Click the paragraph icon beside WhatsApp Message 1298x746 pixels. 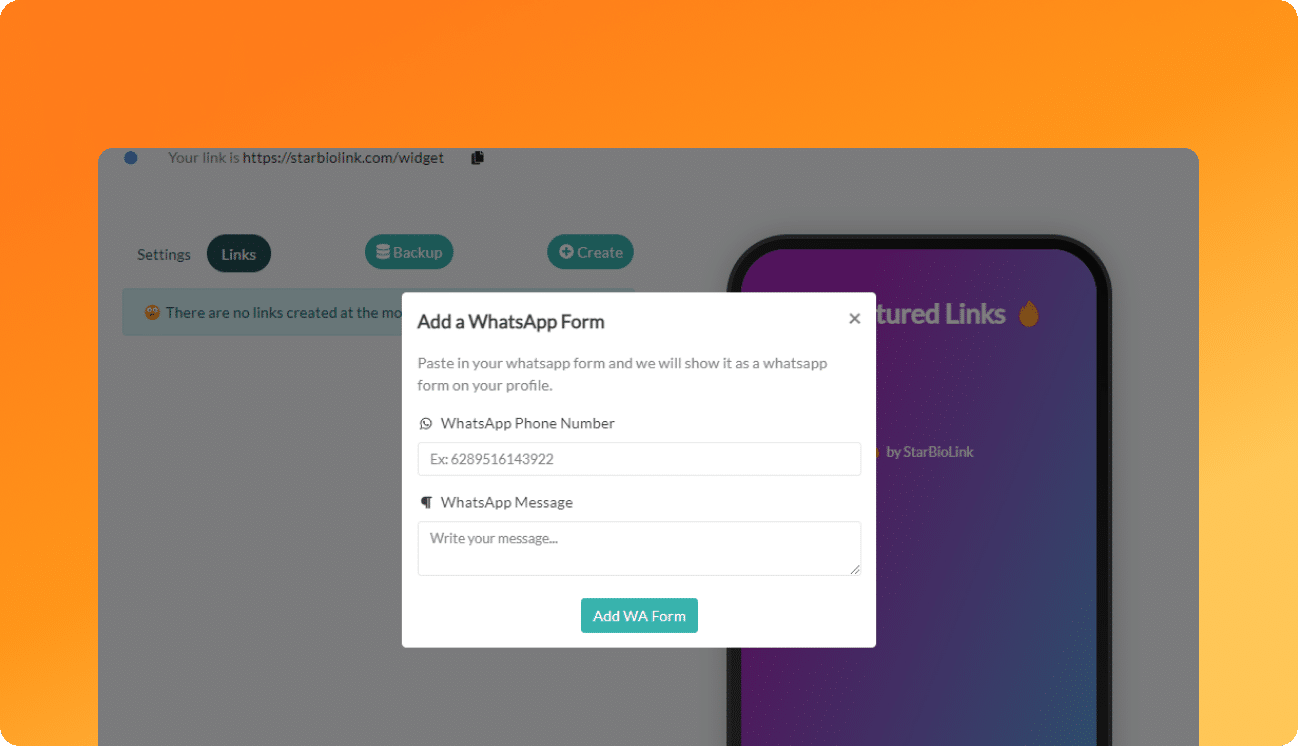(425, 502)
